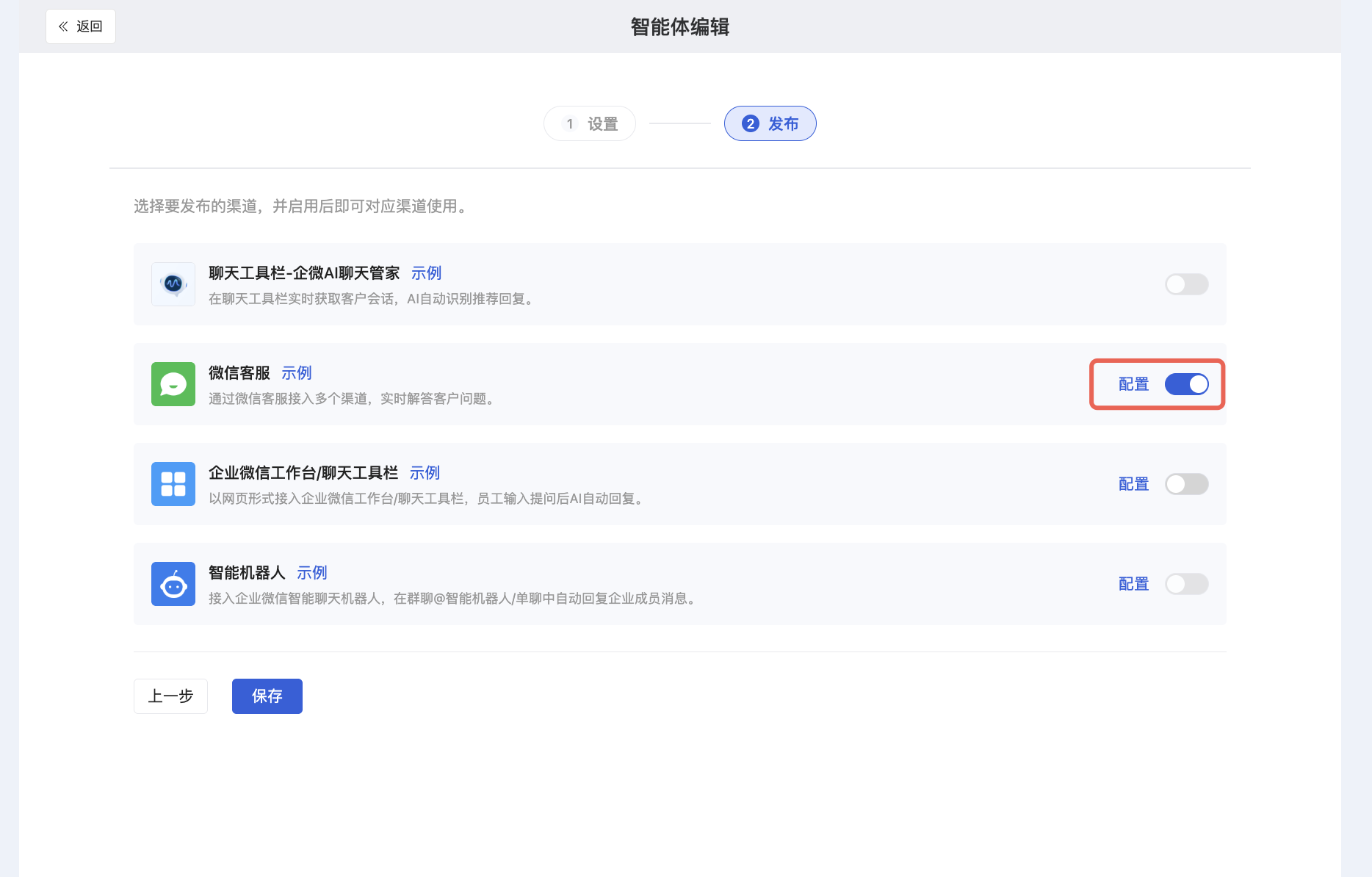Go to step 1 设置

(x=590, y=123)
